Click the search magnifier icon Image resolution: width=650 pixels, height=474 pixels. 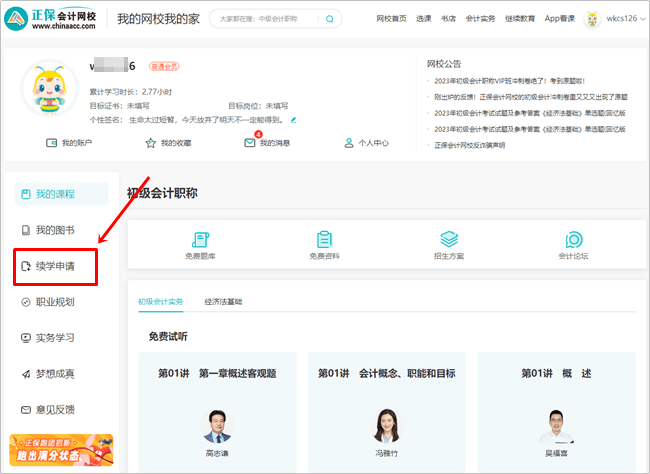point(330,19)
